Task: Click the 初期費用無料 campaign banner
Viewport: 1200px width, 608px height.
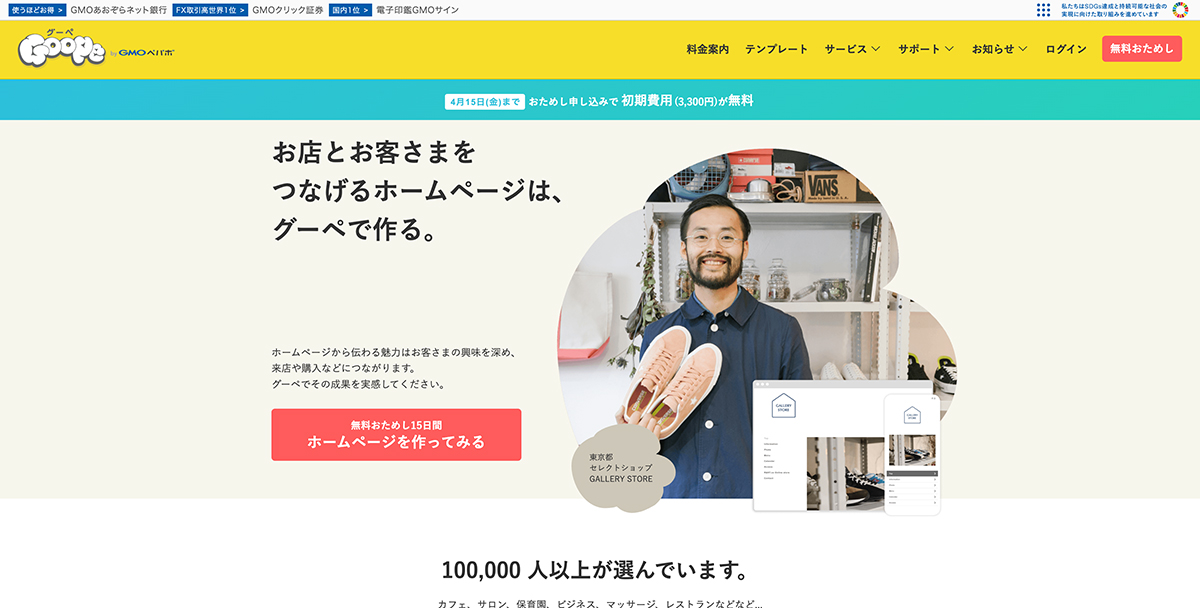Action: click(x=600, y=101)
